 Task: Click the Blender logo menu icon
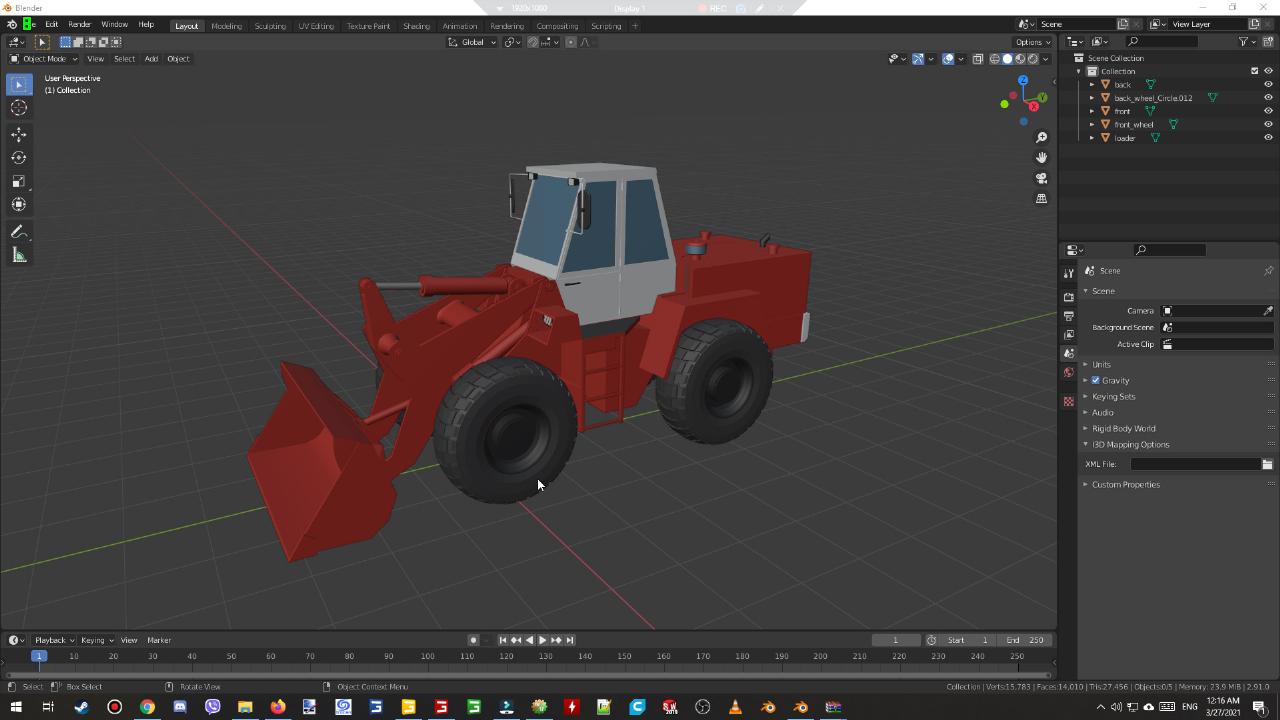coord(11,24)
